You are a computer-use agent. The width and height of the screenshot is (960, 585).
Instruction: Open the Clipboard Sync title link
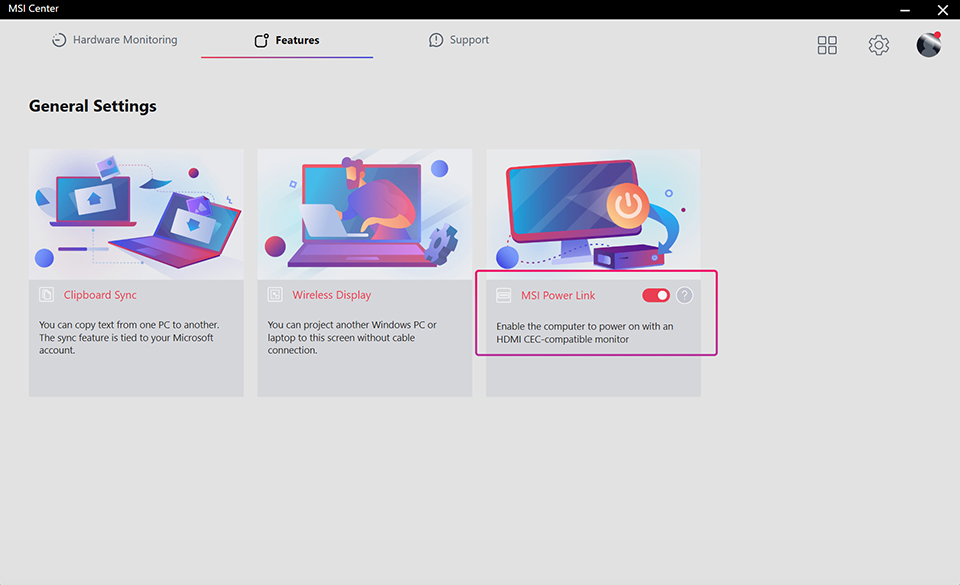pyautogui.click(x=100, y=295)
